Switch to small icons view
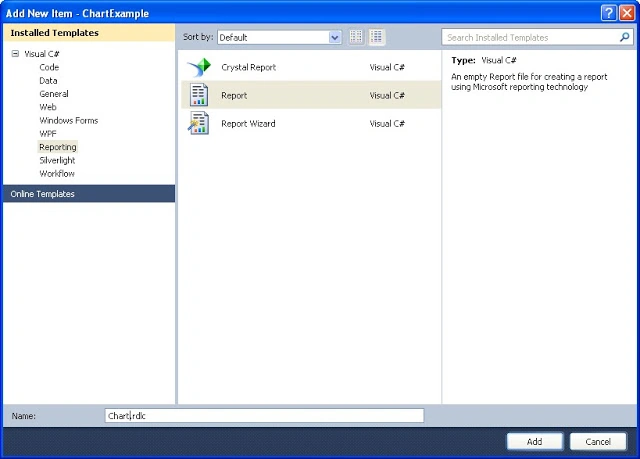640x459 pixels. 356,37
